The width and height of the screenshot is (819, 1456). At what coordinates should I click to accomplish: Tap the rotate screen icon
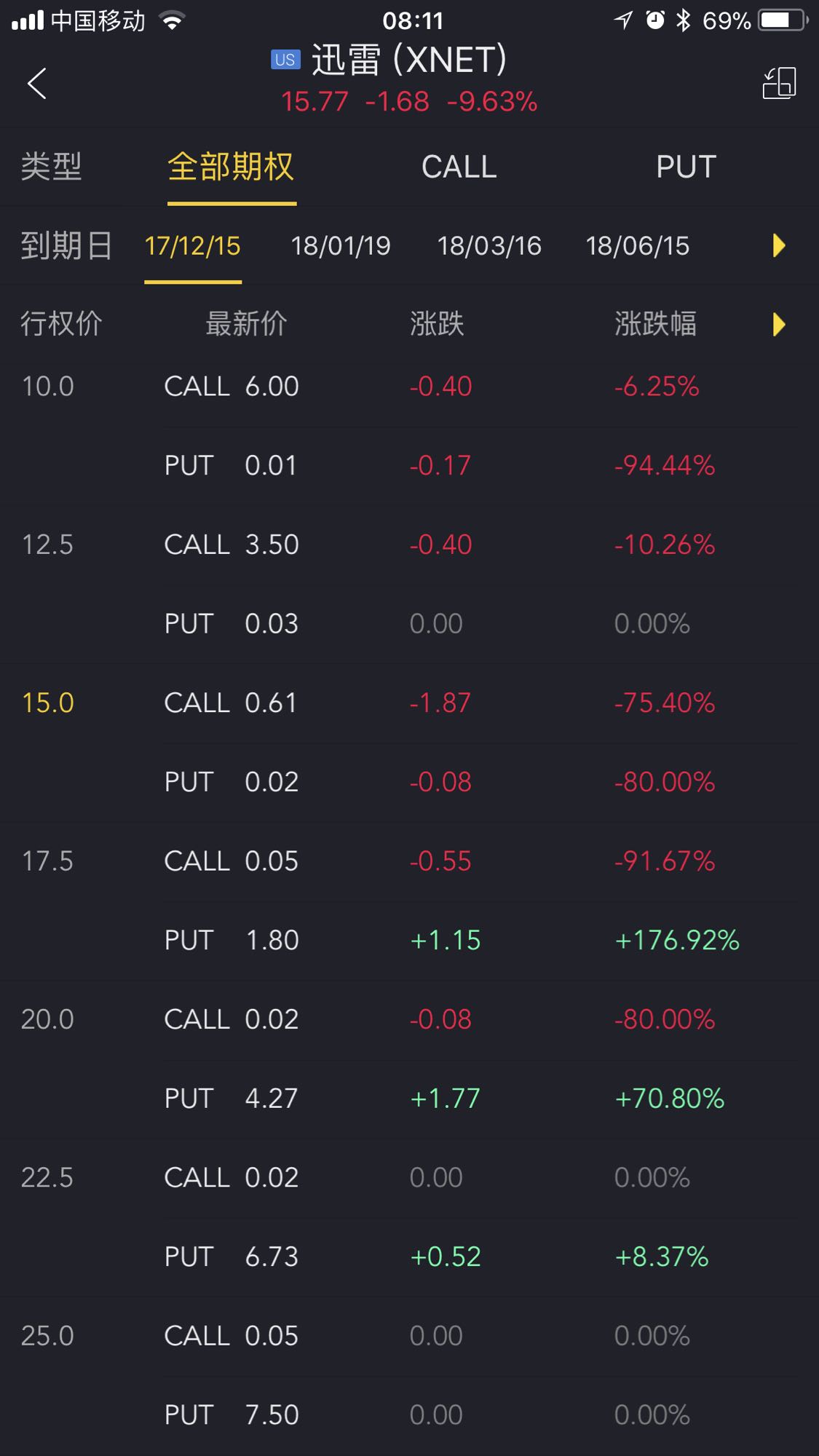pos(779,83)
